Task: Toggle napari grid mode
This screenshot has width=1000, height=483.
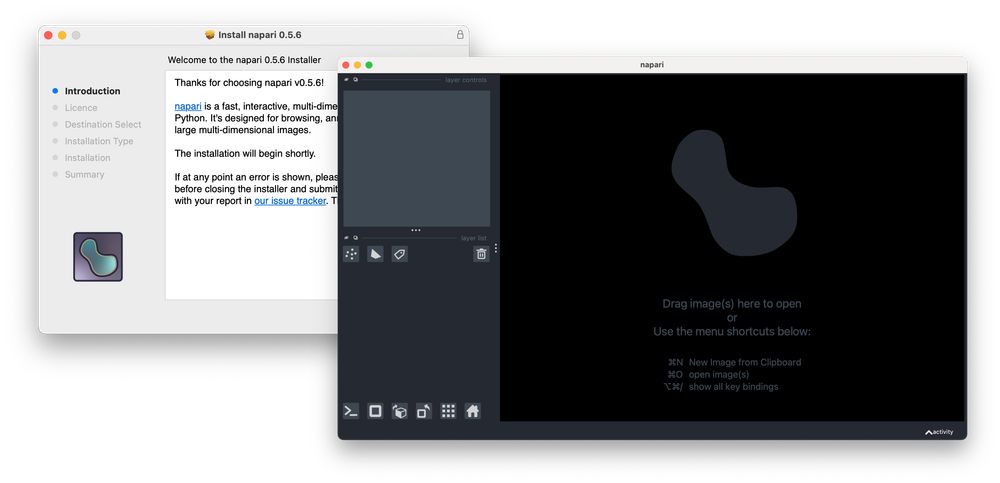Action: pyautogui.click(x=448, y=411)
